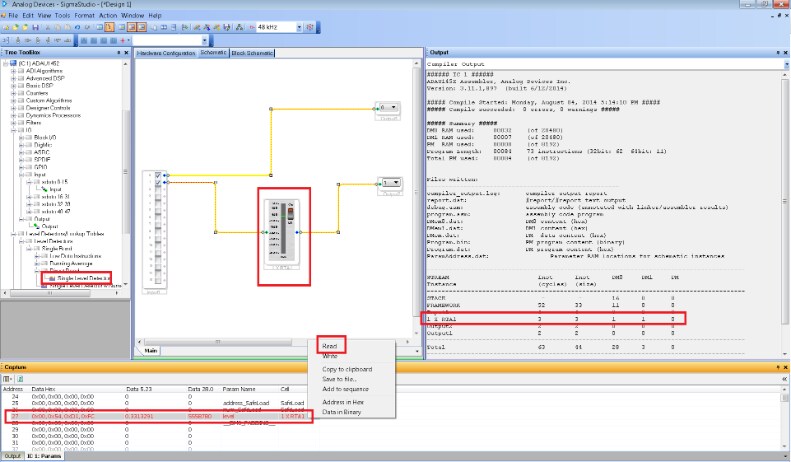Click the orange highlighted toolbar icon with number 1
Image resolution: width=791 pixels, height=462 pixels.
[109, 27]
